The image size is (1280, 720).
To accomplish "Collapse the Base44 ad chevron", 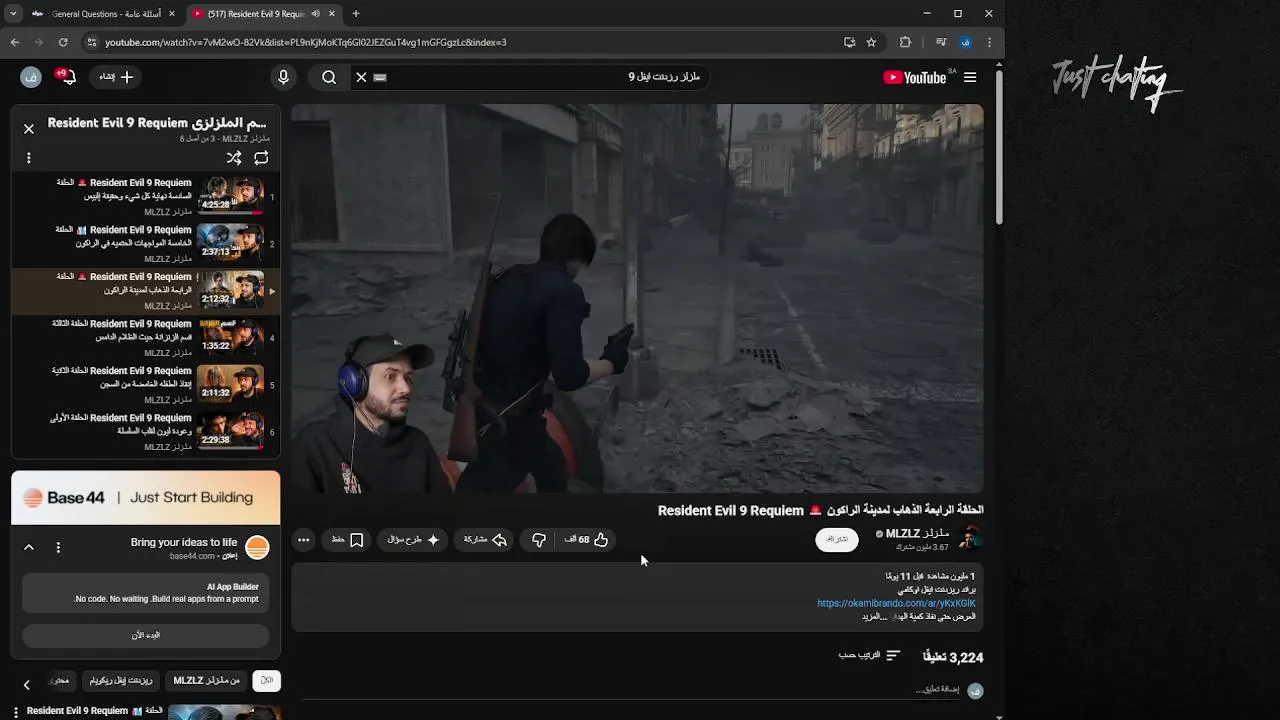I will point(29,547).
